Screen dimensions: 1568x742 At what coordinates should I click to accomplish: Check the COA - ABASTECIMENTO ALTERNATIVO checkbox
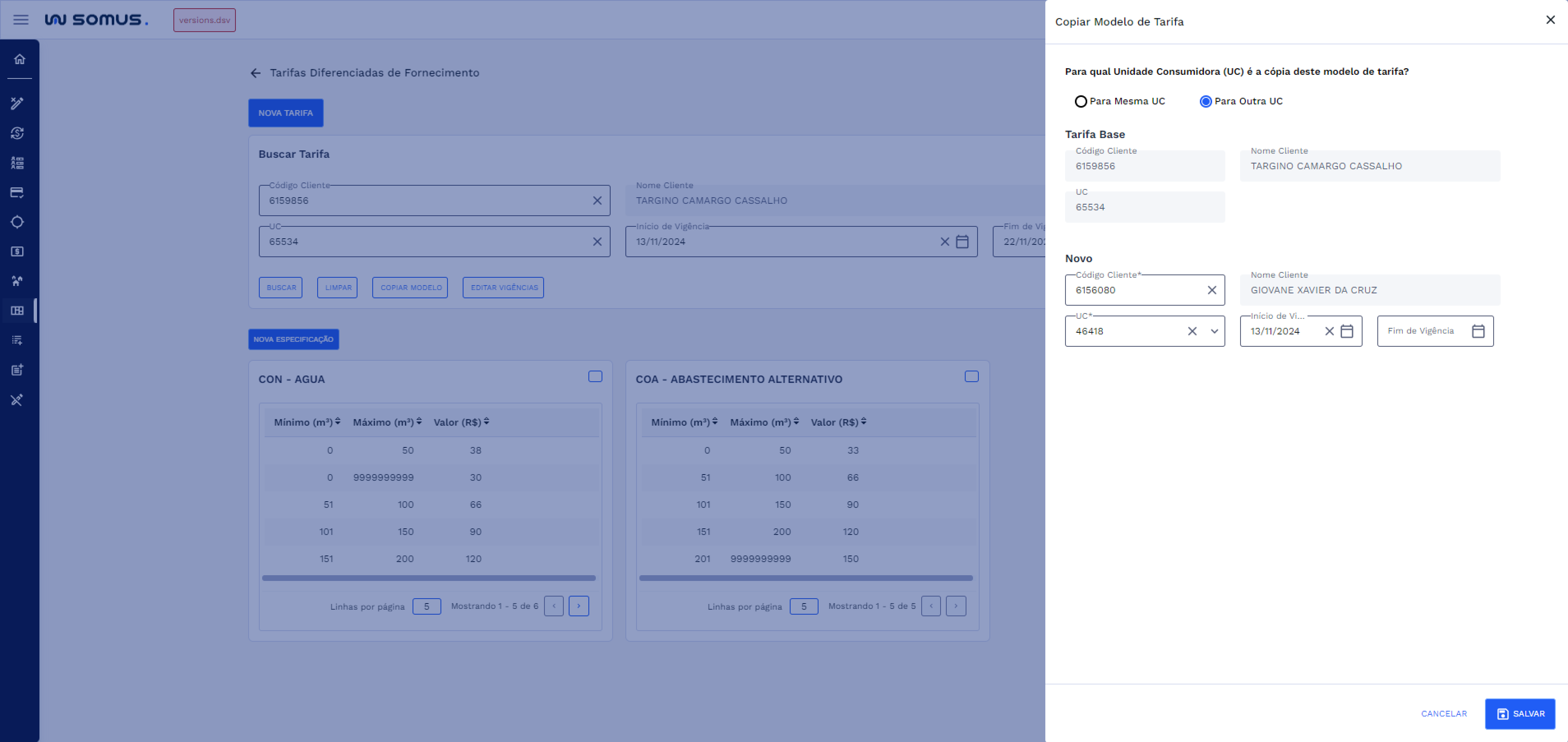click(971, 377)
